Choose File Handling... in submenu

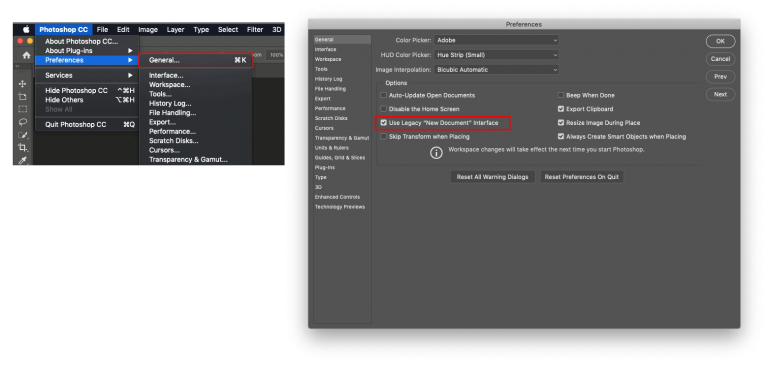coord(172,113)
